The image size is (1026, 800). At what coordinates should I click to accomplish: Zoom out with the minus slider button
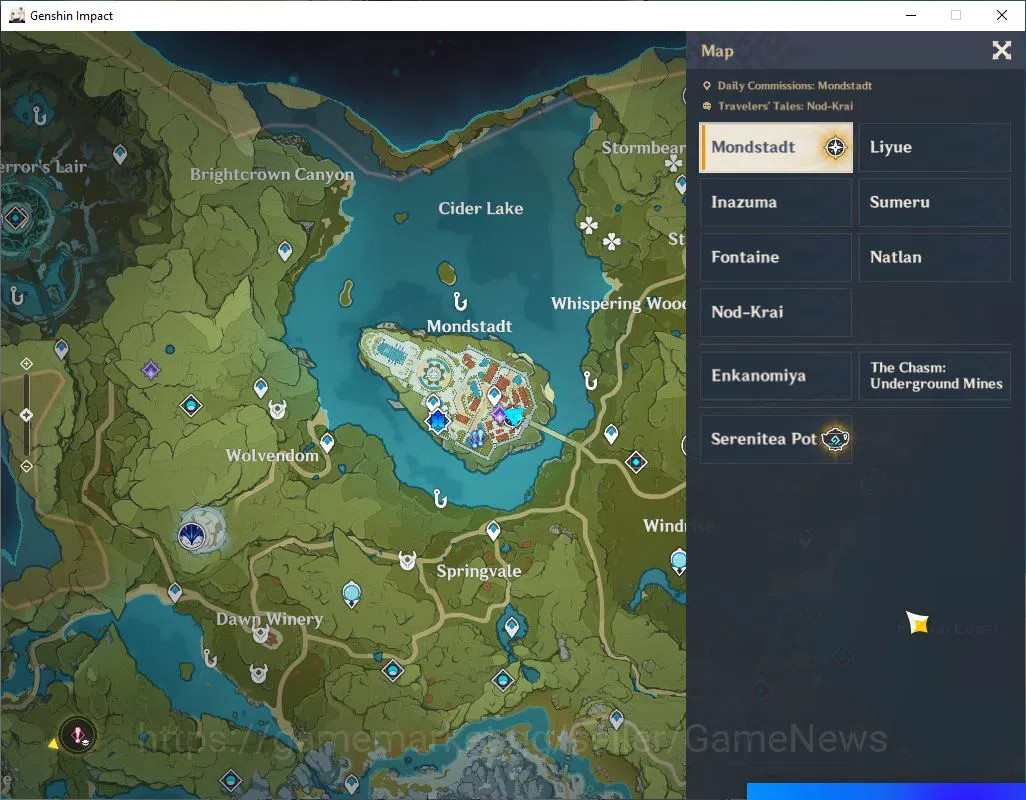[26, 466]
